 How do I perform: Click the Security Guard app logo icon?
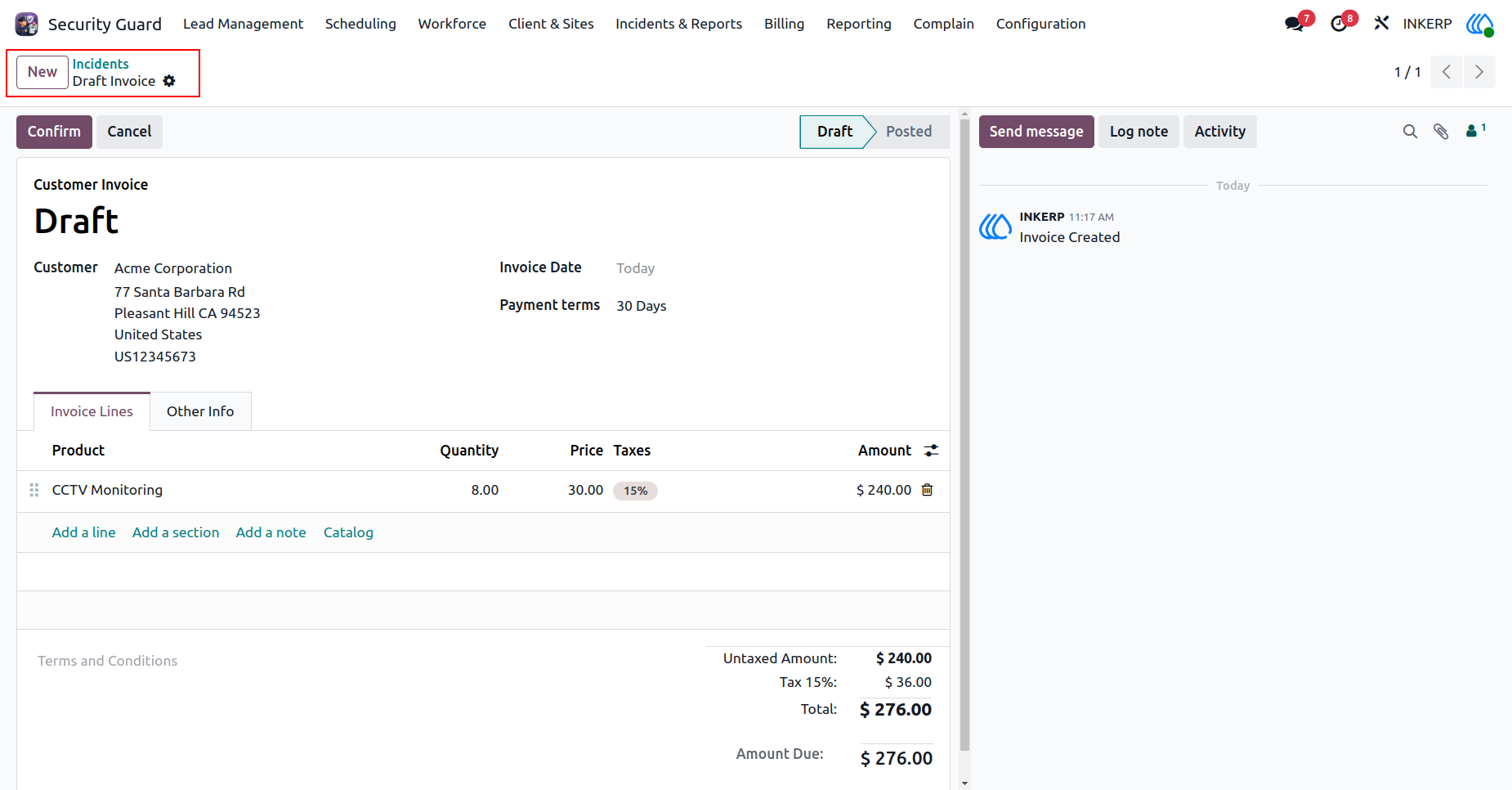pyautogui.click(x=27, y=24)
